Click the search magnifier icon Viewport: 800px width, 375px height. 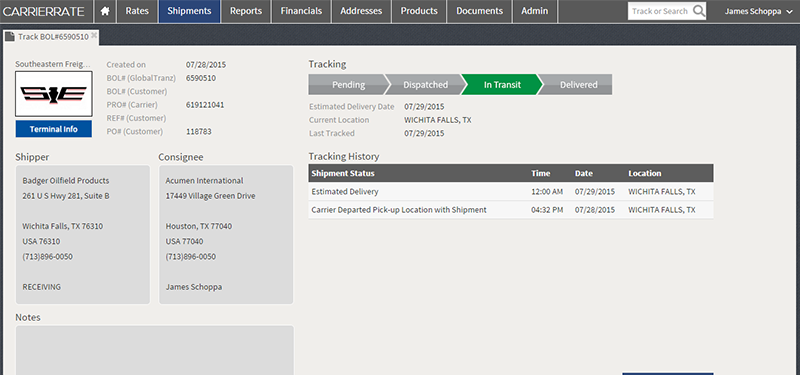pos(698,11)
